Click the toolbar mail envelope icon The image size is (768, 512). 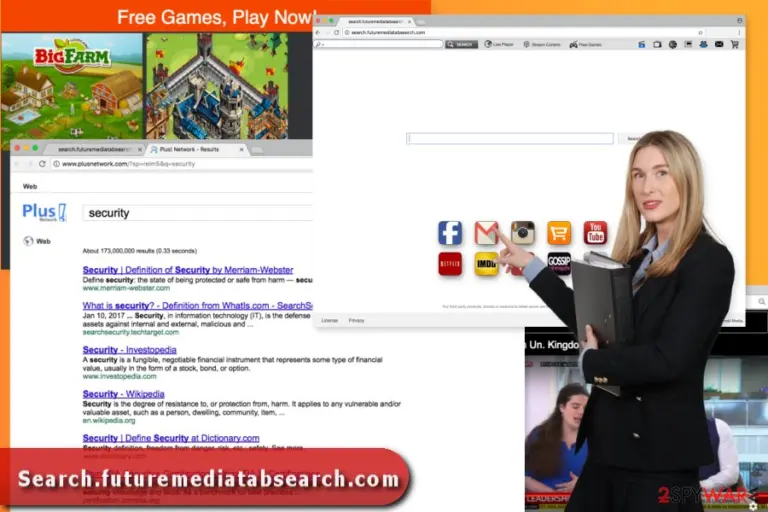(719, 44)
